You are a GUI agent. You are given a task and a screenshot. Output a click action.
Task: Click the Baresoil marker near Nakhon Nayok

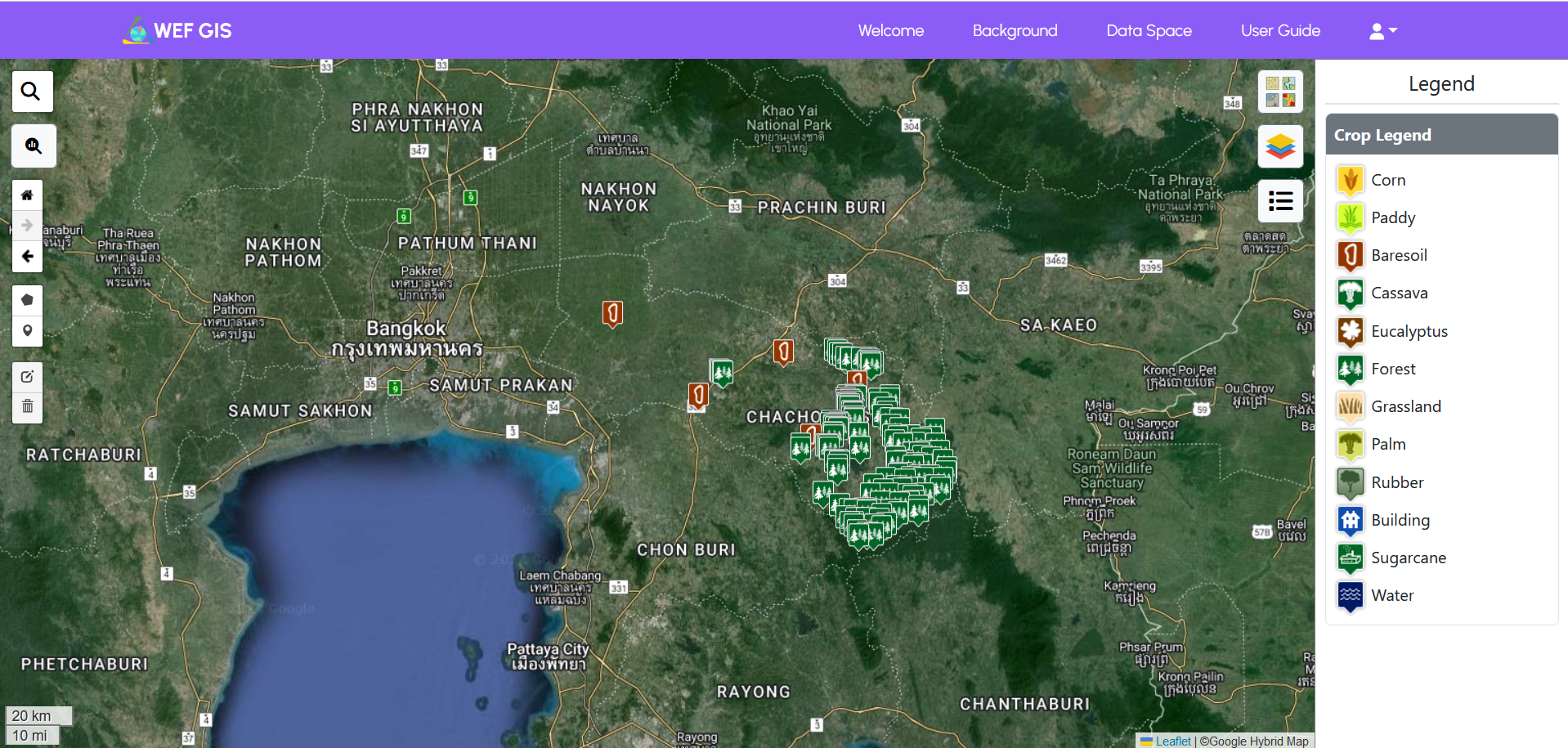pyautogui.click(x=612, y=312)
